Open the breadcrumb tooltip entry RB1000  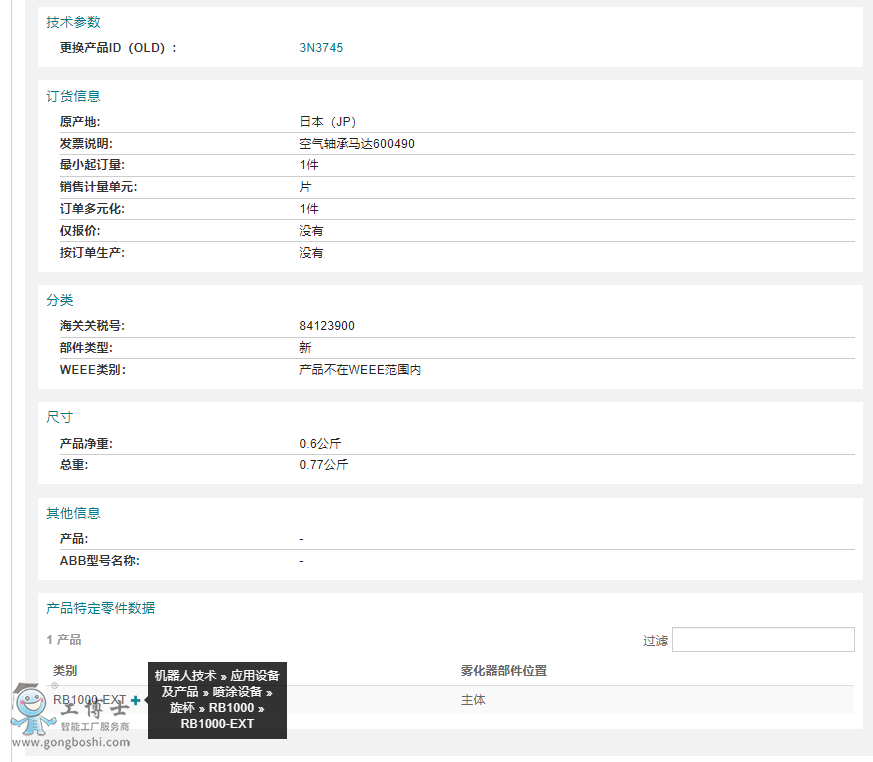[x=233, y=708]
